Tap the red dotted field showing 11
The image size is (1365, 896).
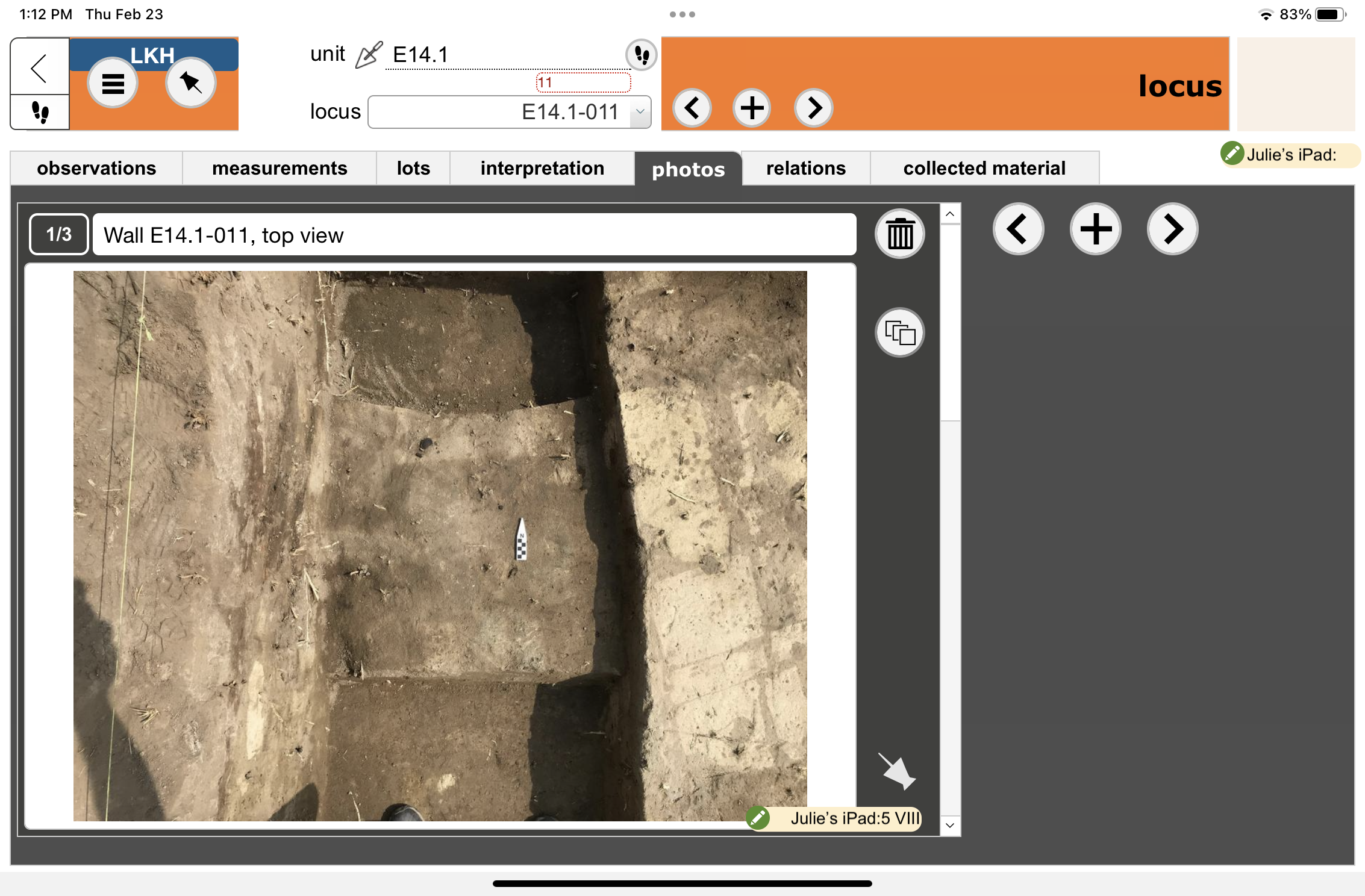click(x=583, y=82)
